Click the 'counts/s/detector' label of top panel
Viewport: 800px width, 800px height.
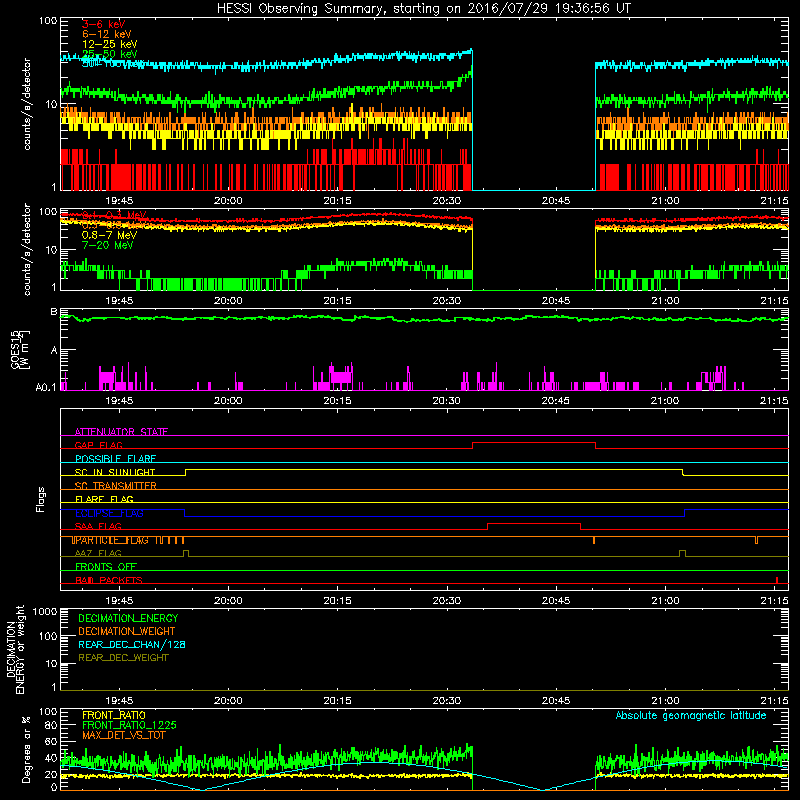click(x=27, y=104)
